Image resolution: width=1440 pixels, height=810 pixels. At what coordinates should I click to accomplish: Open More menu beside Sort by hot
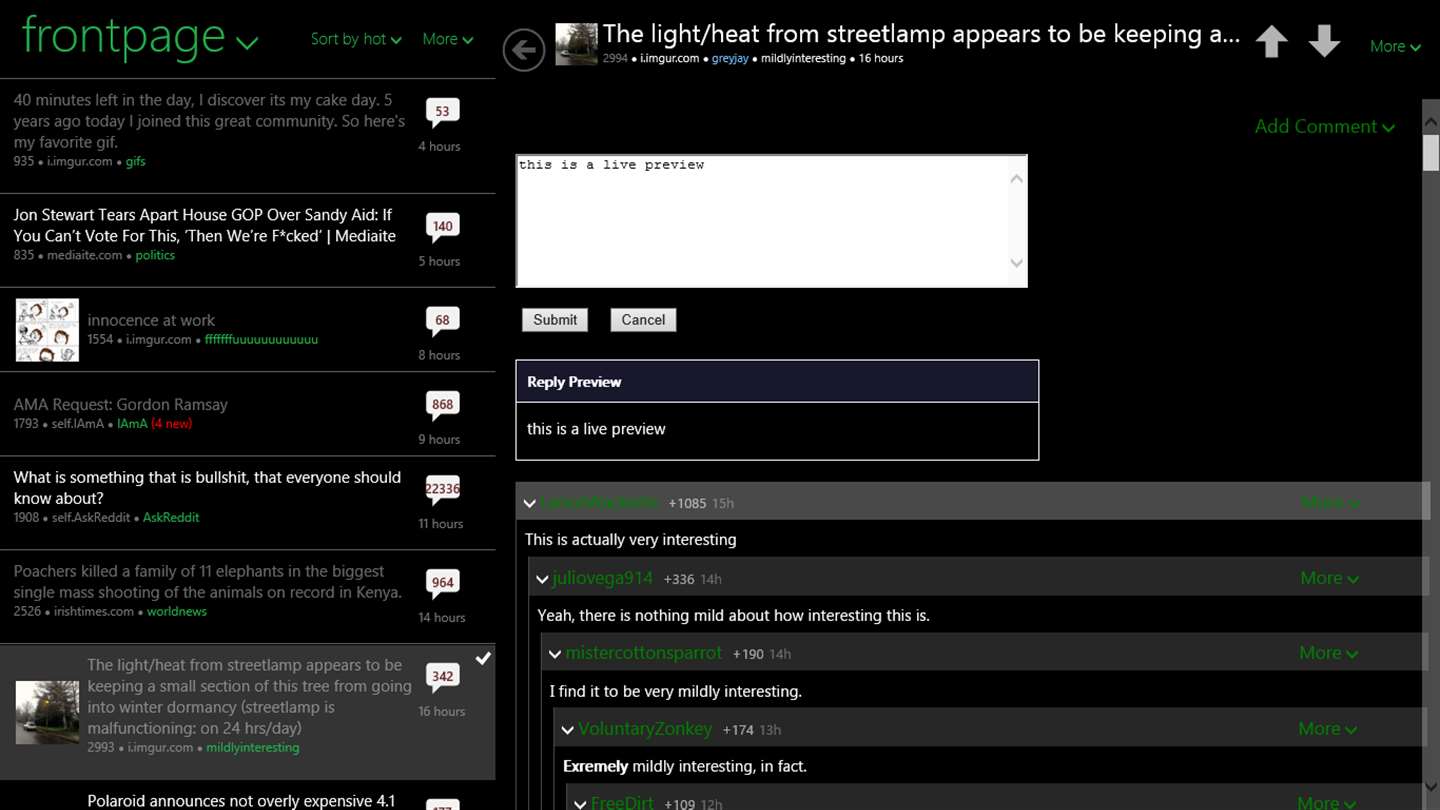[x=447, y=39]
